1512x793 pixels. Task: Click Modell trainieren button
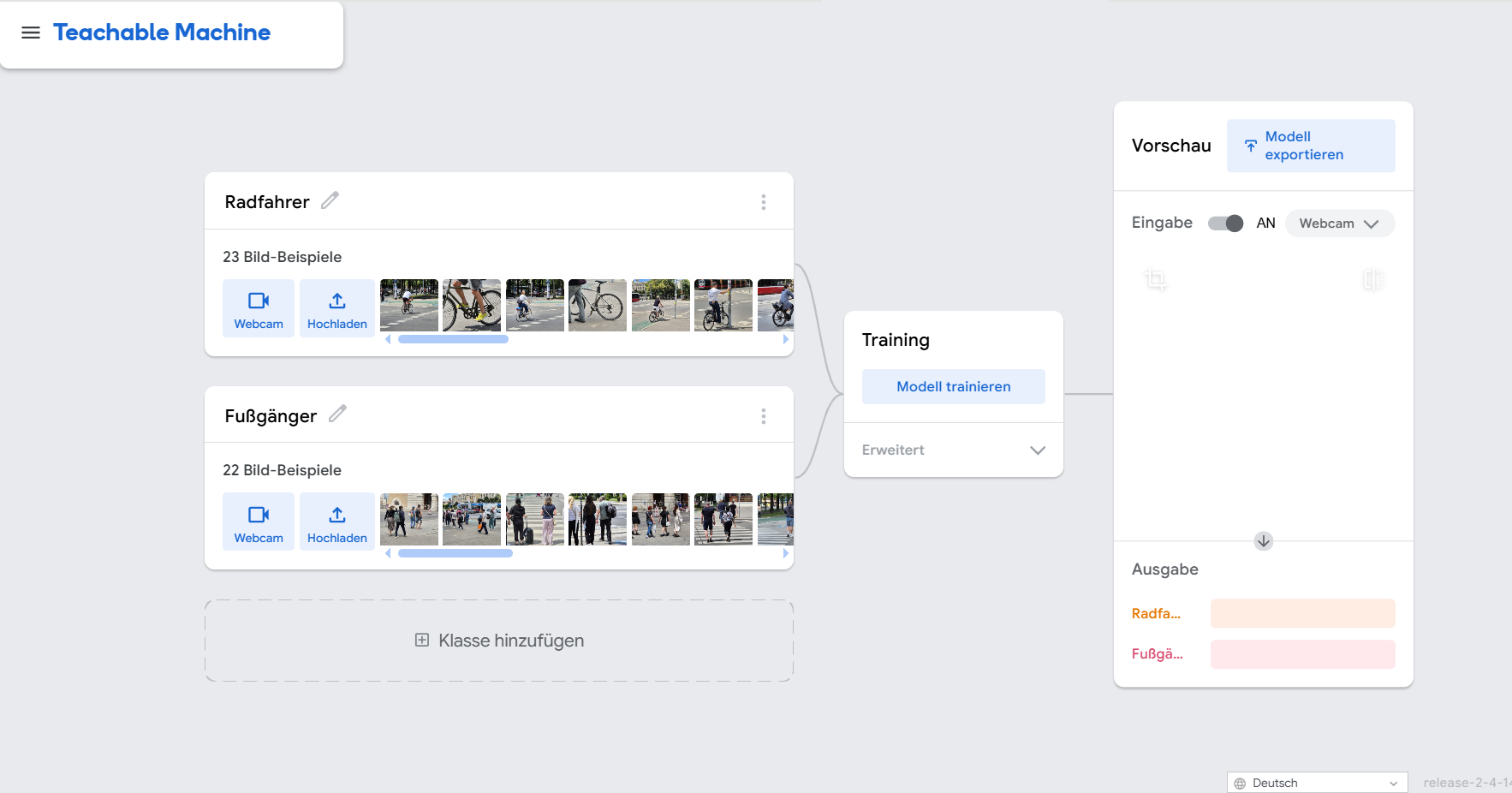coord(954,387)
